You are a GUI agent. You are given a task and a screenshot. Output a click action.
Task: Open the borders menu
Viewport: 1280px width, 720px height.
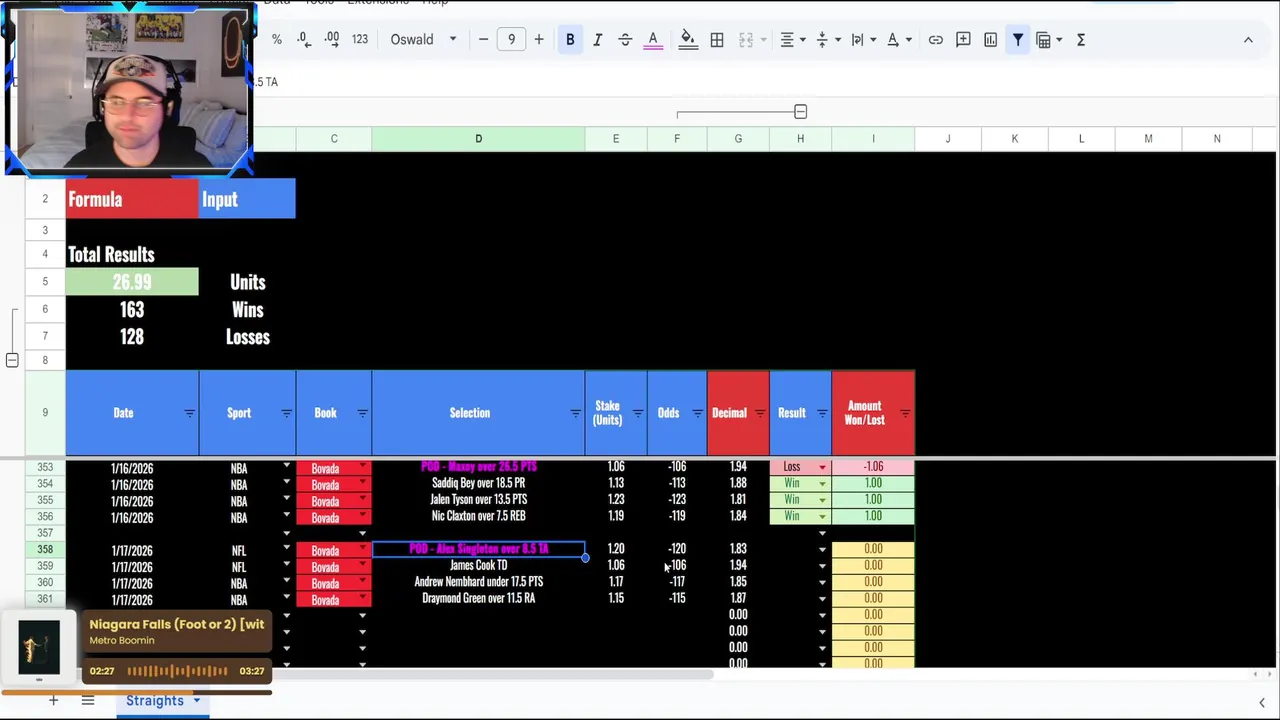[x=717, y=40]
